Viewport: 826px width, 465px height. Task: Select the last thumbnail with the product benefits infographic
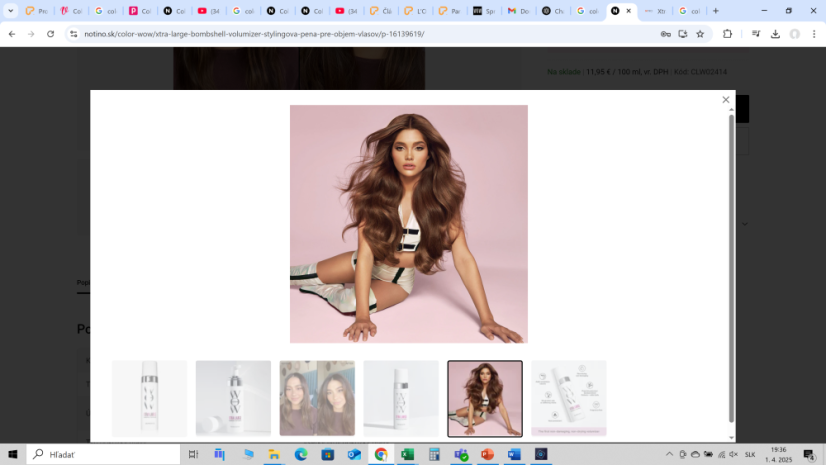(x=569, y=398)
